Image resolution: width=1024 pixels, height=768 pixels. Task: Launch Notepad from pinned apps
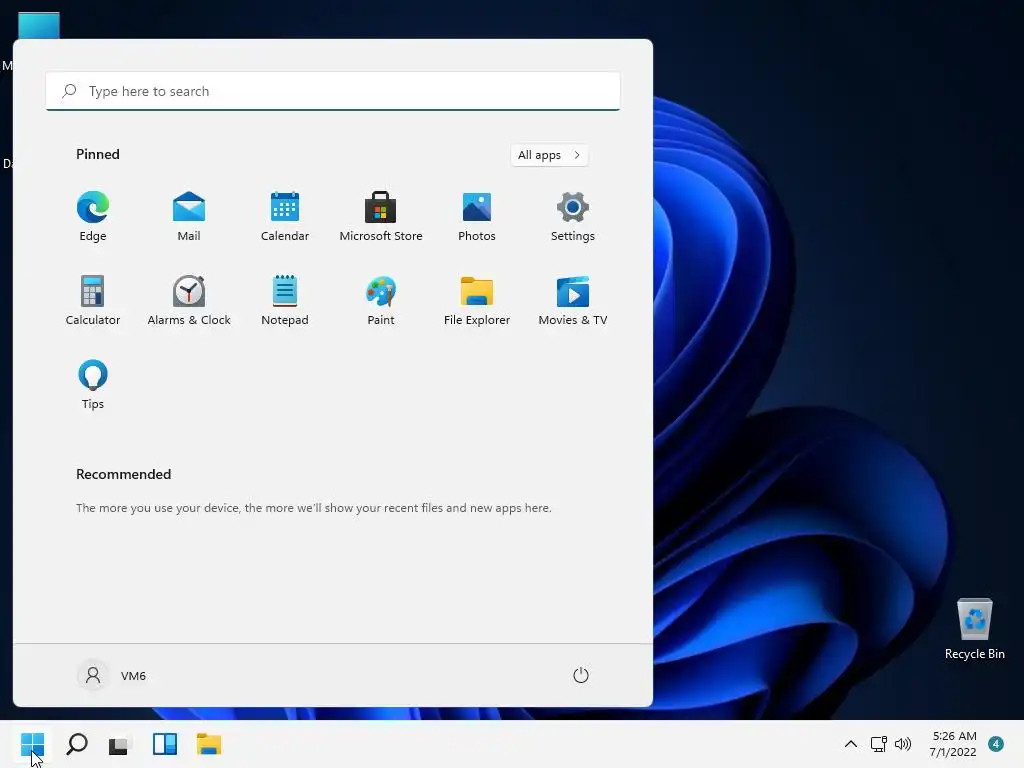tap(285, 301)
